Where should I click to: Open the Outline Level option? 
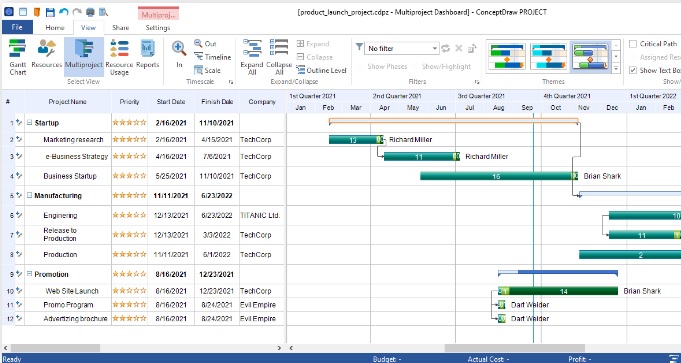click(321, 70)
